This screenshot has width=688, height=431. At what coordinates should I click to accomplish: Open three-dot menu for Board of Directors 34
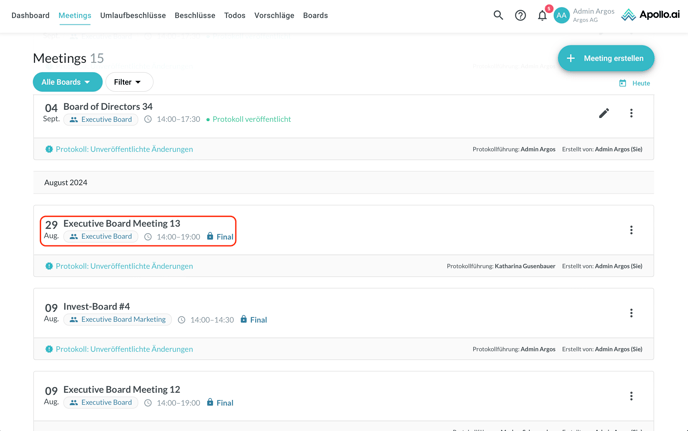point(631,113)
